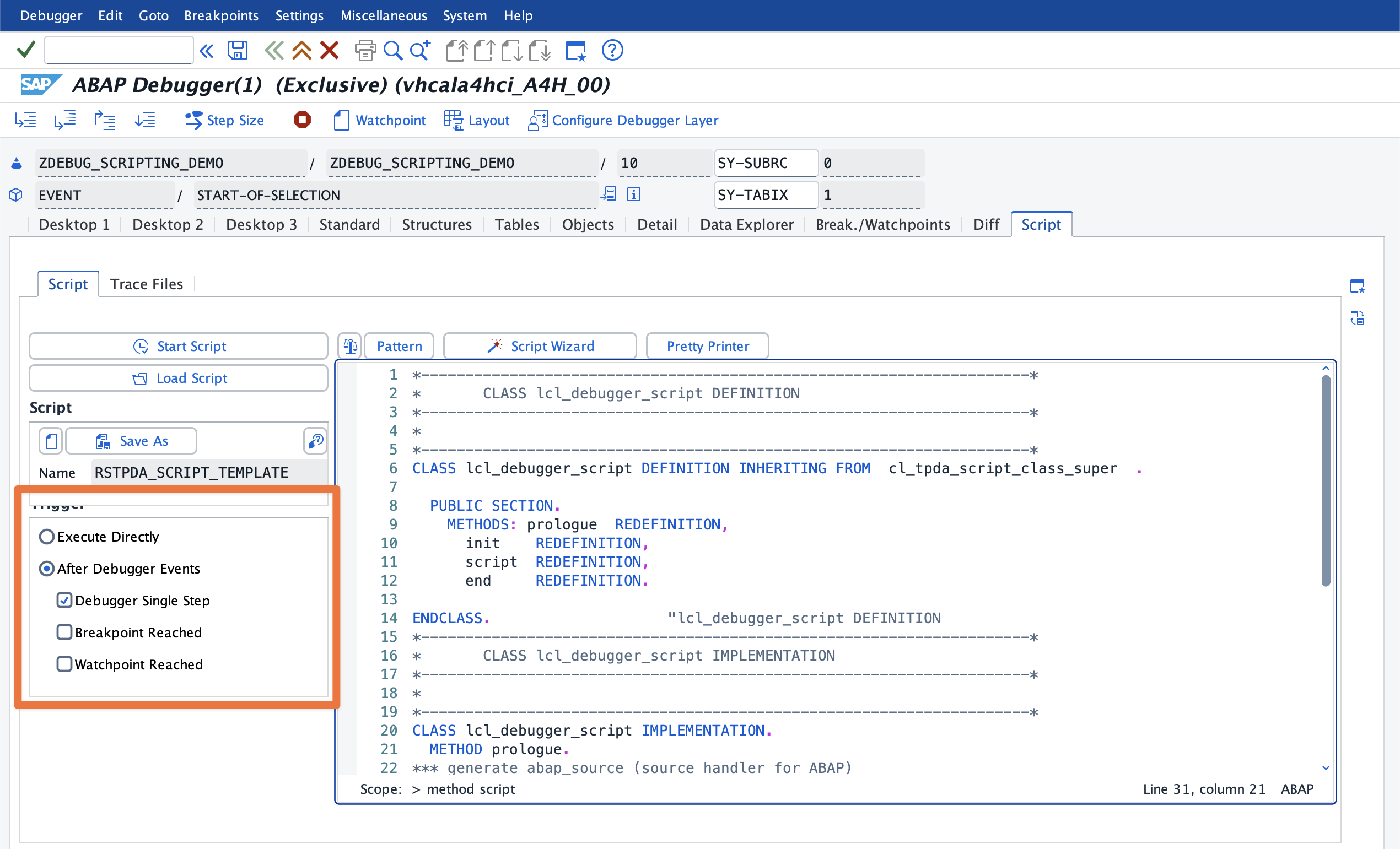Check the Breakpoint Reached checkbox
Screen dimensions: 1400x849
click(x=64, y=632)
